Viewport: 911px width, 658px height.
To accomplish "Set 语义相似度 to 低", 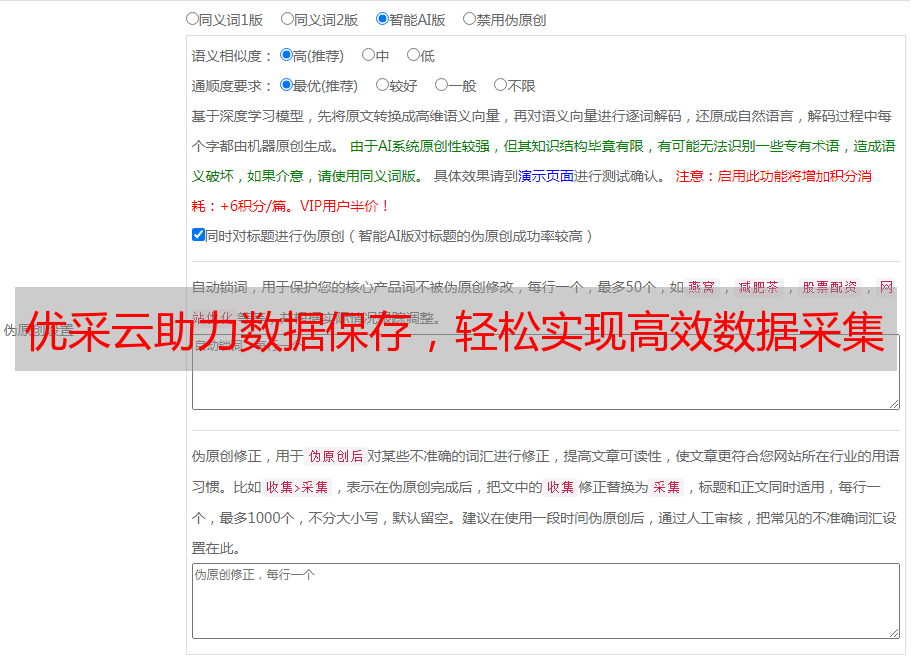I will coord(413,55).
